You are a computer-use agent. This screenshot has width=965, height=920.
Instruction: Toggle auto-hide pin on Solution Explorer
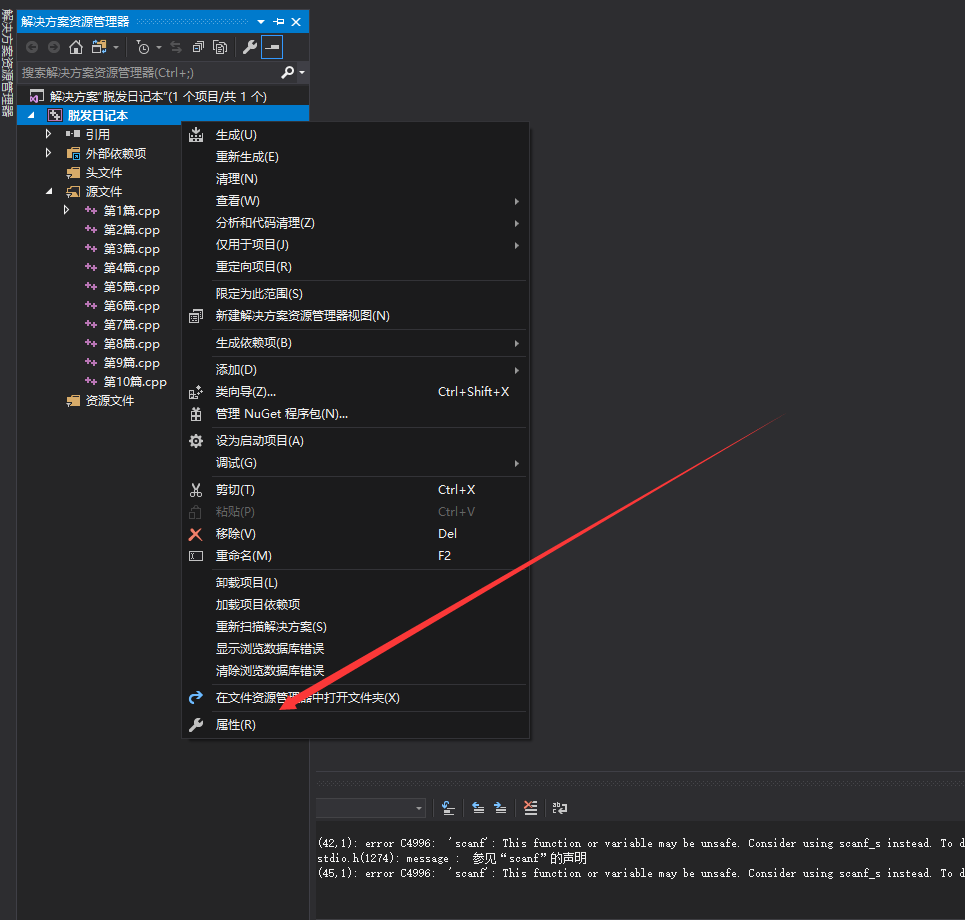pyautogui.click(x=279, y=22)
